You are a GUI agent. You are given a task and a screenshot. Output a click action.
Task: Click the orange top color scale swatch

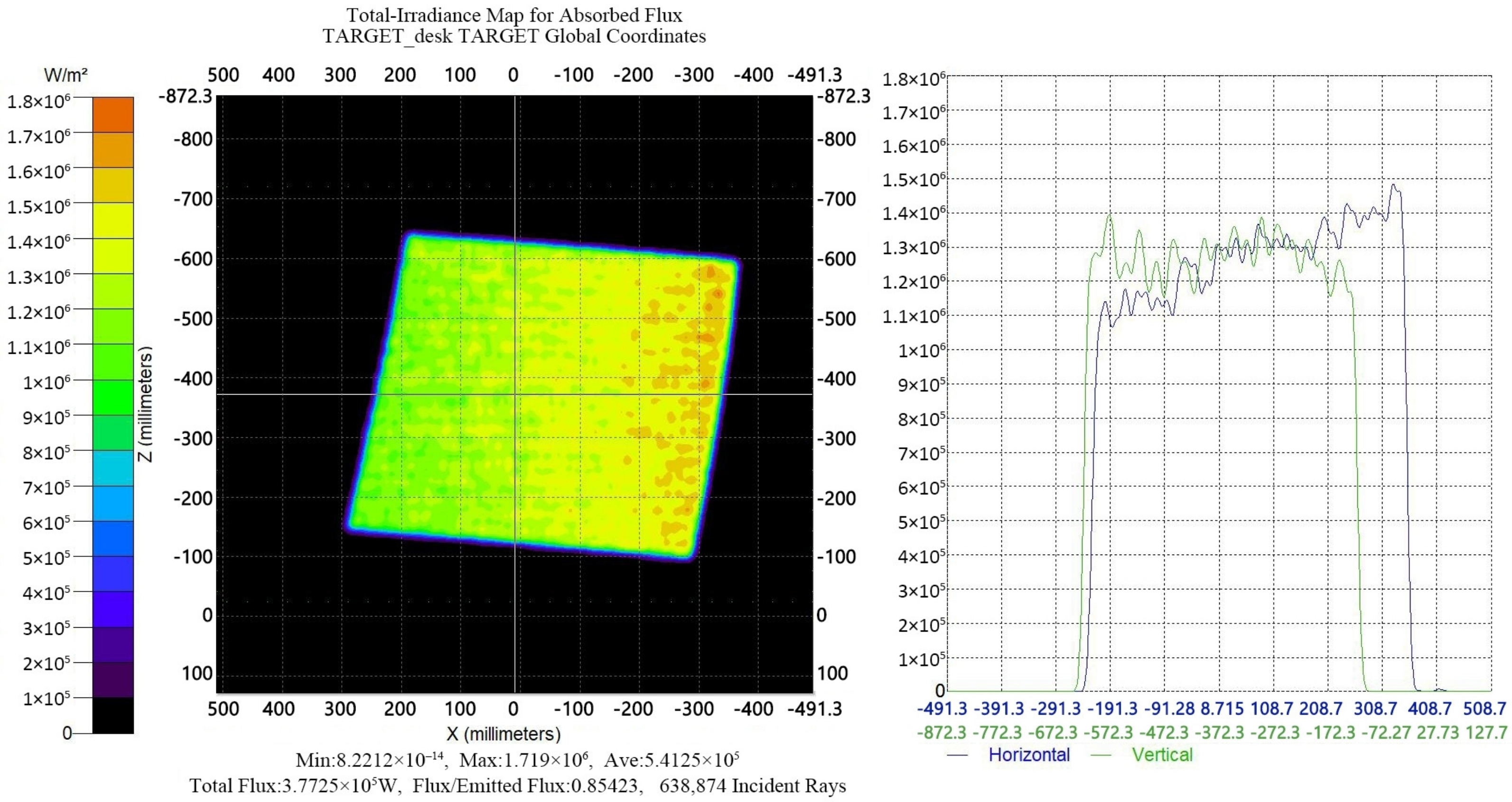(x=112, y=114)
